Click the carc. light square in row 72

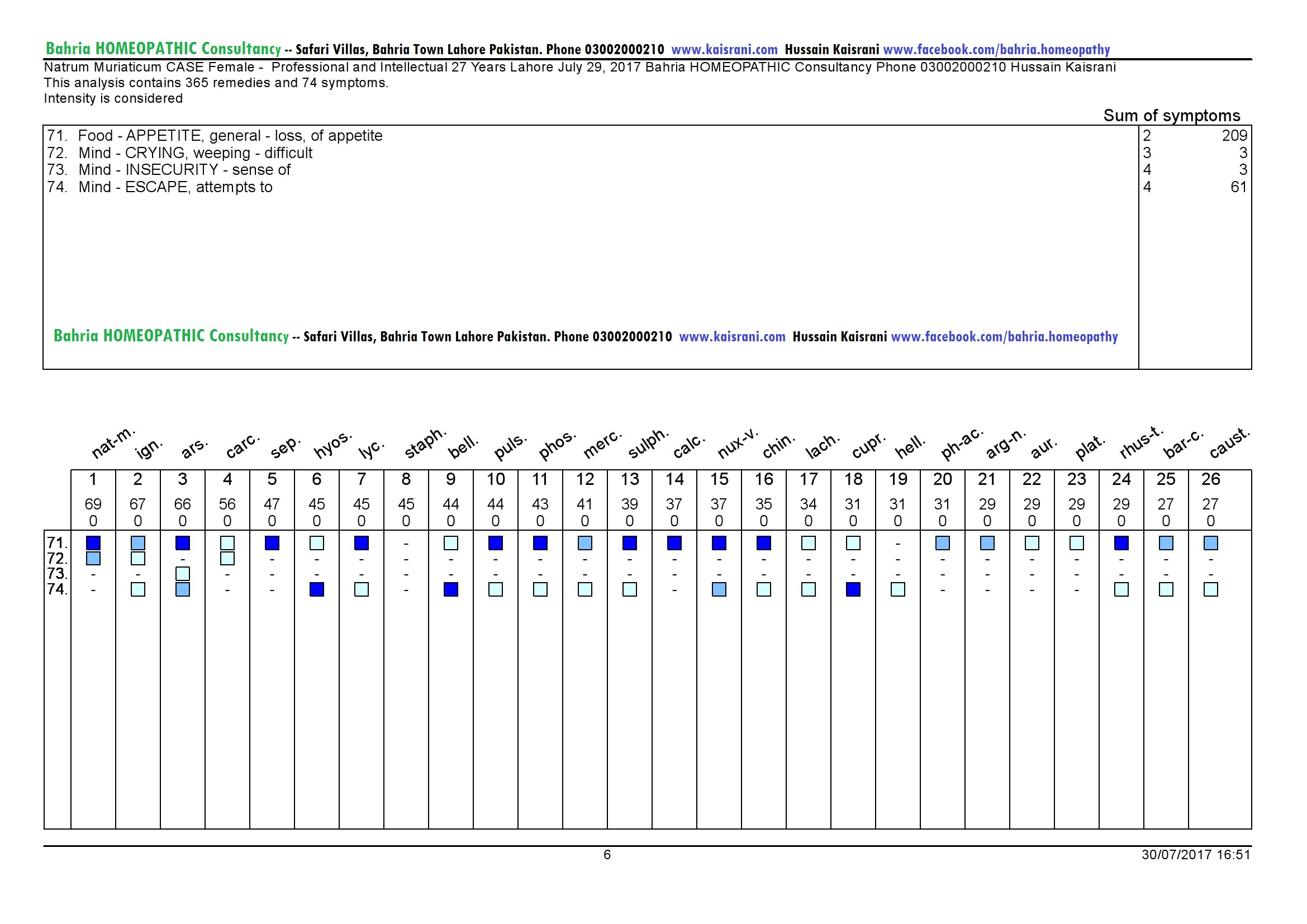click(227, 559)
